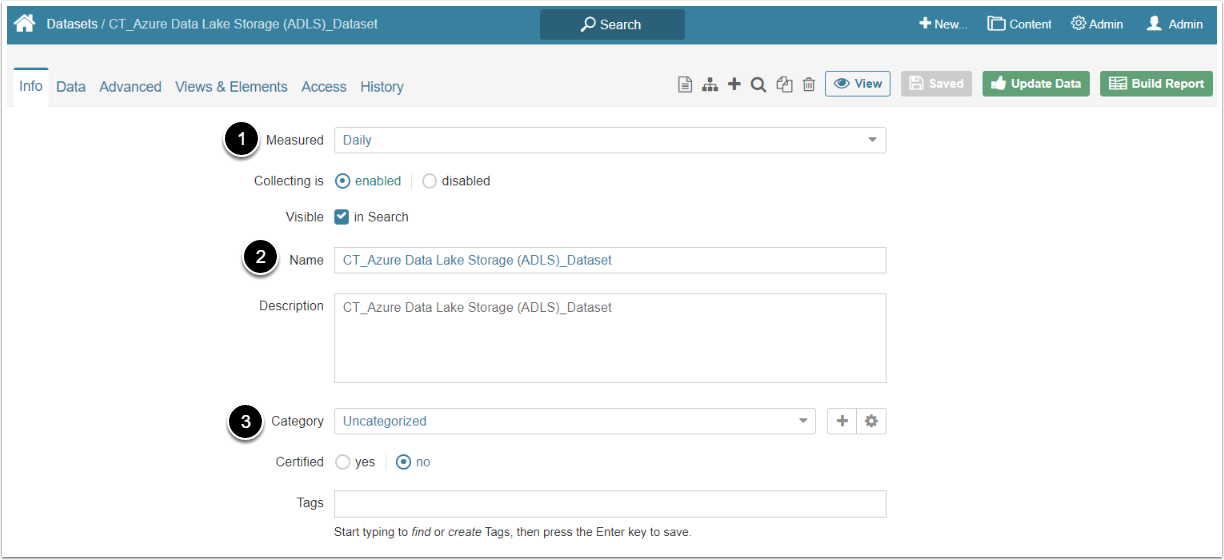Expand the Category dropdown

[x=574, y=421]
